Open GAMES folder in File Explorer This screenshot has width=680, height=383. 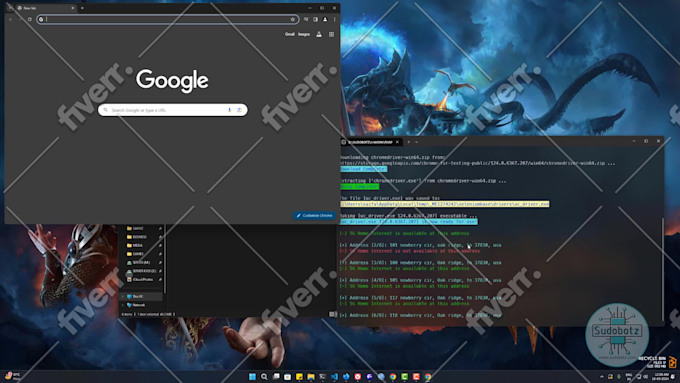pyautogui.click(x=138, y=254)
